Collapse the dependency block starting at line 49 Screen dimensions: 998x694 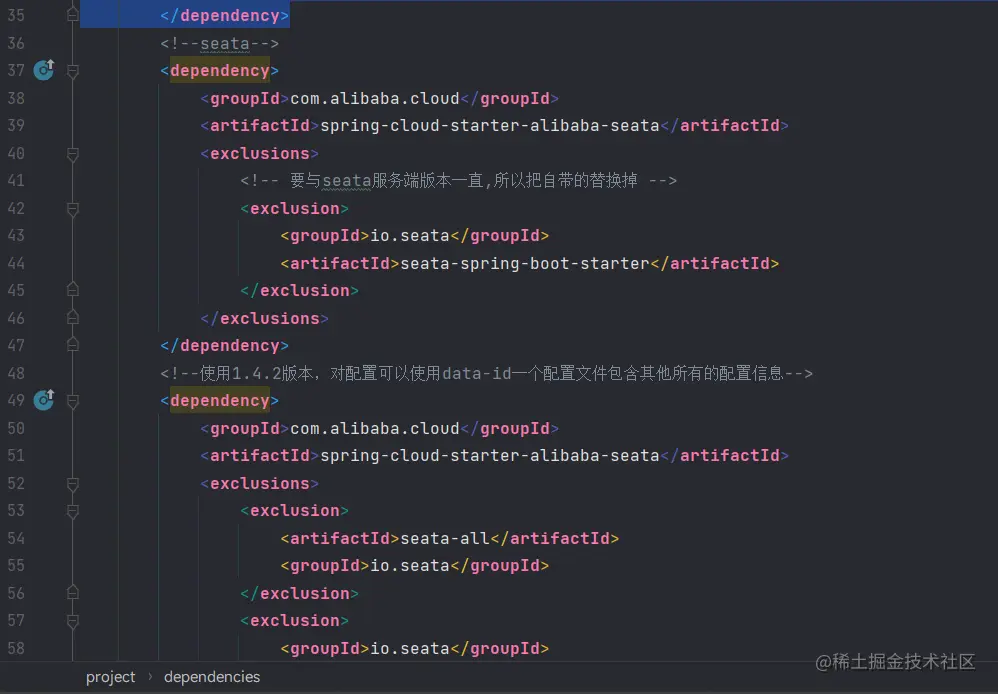point(73,401)
